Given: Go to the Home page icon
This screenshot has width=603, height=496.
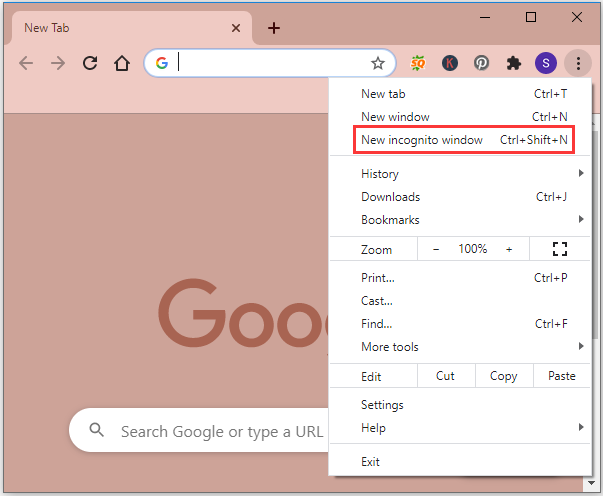Looking at the screenshot, I should coord(122,63).
